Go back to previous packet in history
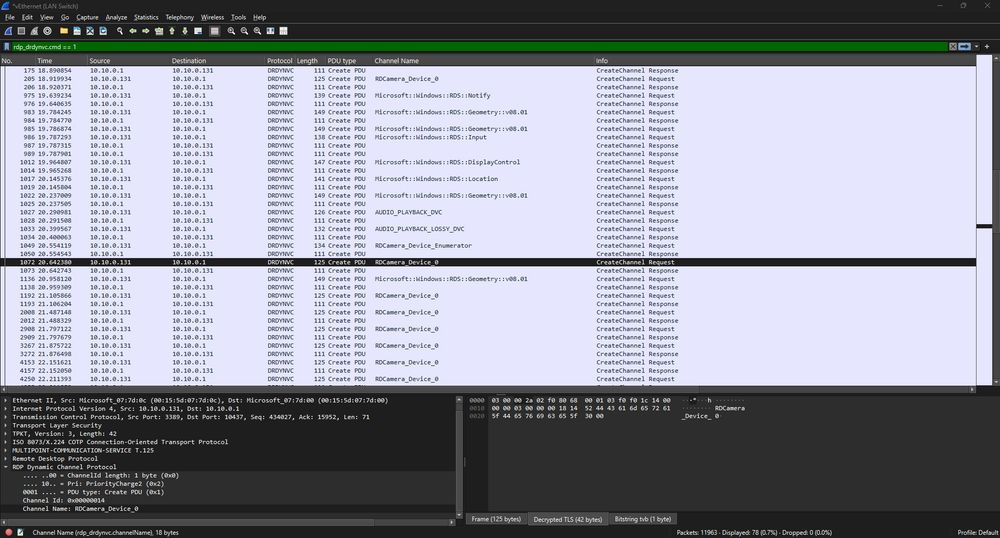The image size is (1000, 538). click(133, 31)
